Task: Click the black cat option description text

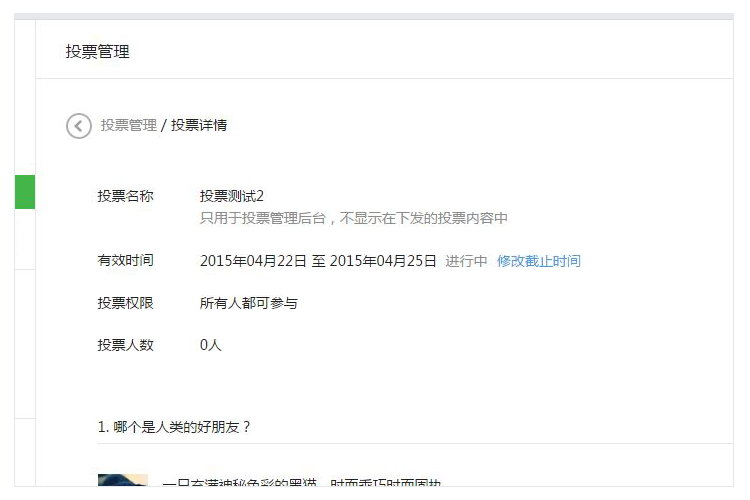Action: (x=300, y=482)
